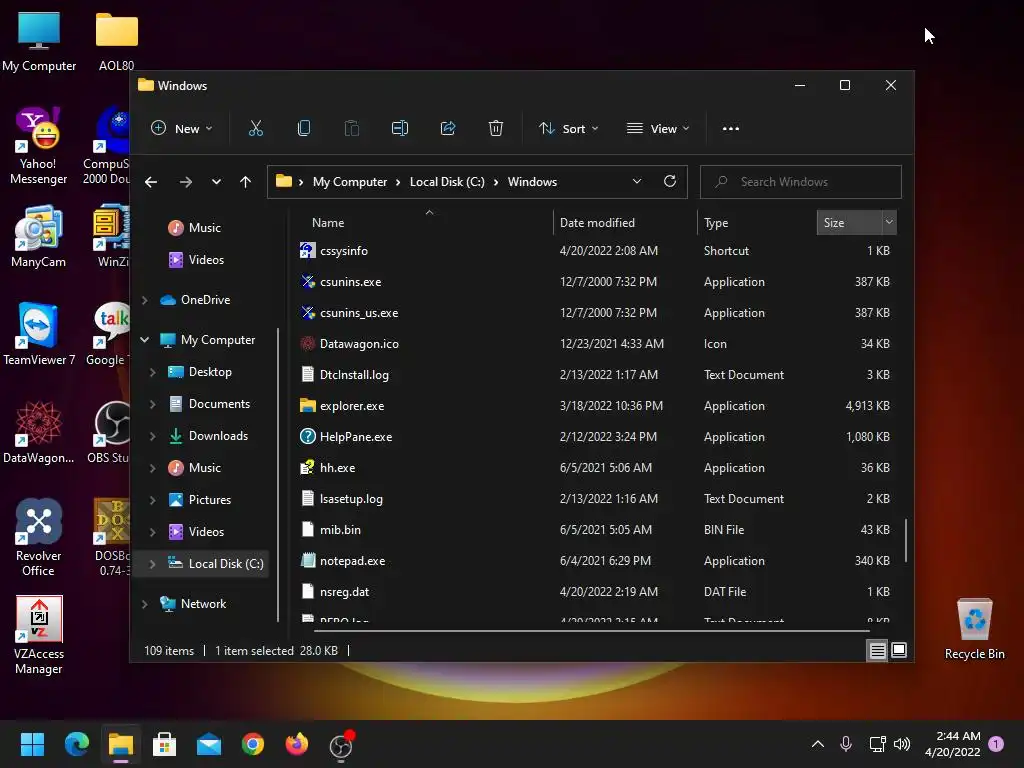Click My Computer in address breadcrumb

coord(349,182)
